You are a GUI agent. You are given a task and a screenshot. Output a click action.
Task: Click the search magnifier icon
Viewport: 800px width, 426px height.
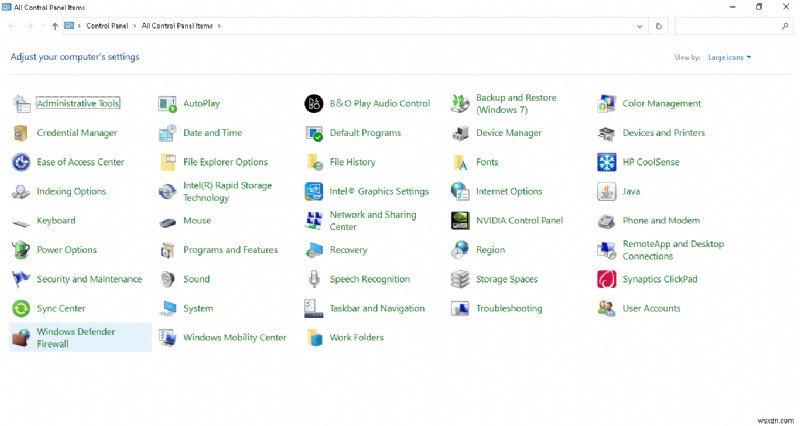785,27
